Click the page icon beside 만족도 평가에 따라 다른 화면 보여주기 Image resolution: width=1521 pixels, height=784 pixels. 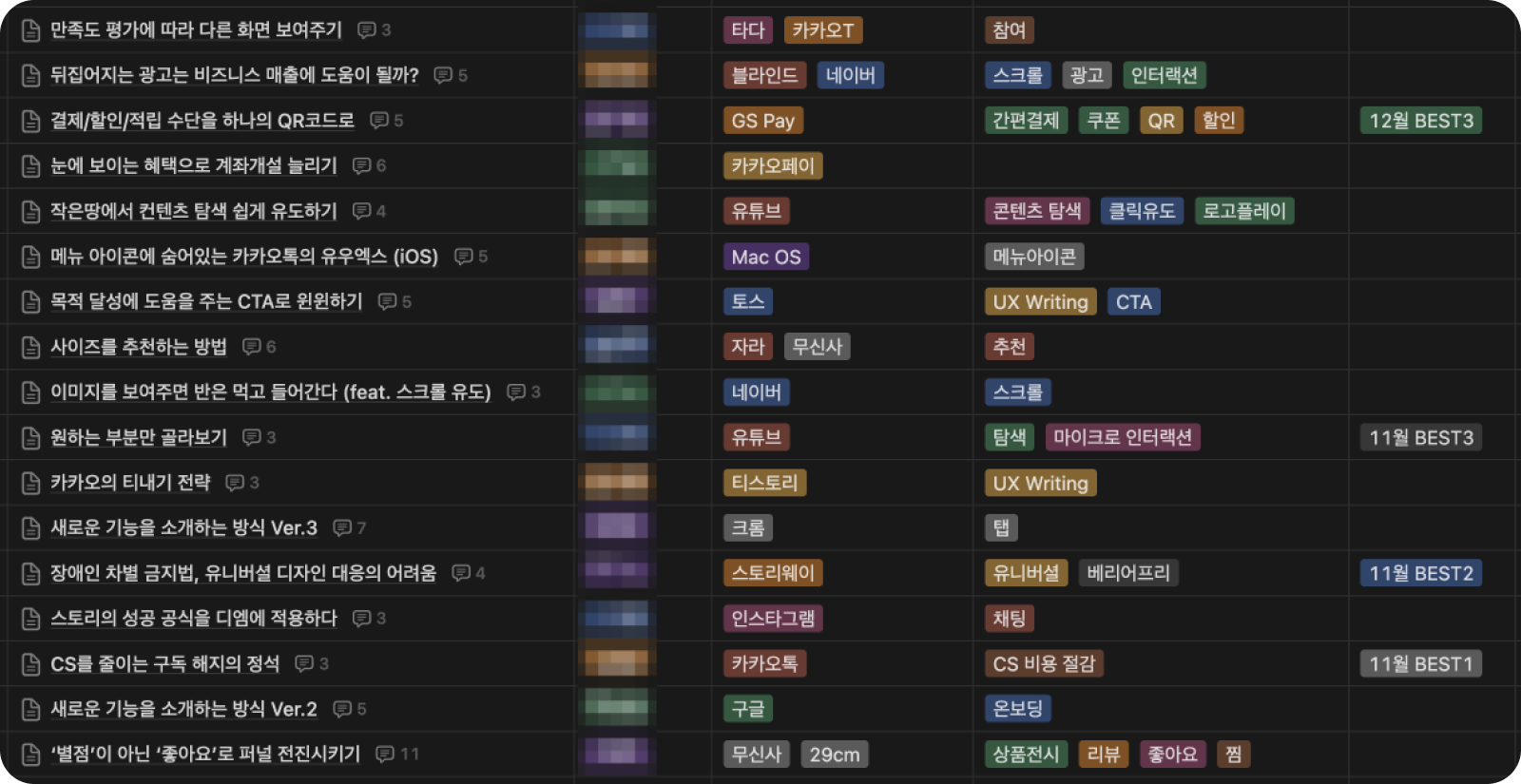coord(30,30)
